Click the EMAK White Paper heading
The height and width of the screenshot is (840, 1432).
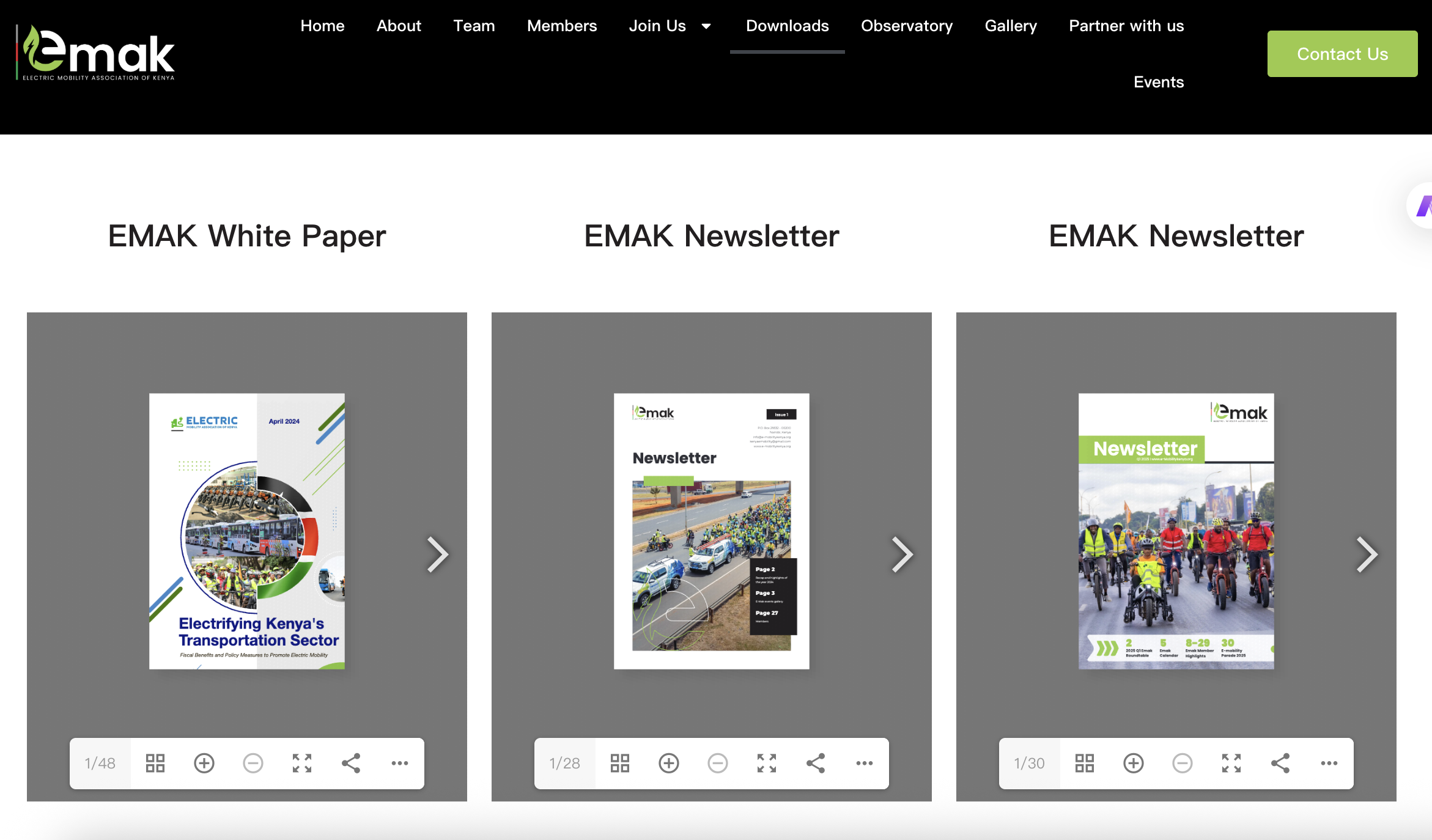[x=247, y=237]
